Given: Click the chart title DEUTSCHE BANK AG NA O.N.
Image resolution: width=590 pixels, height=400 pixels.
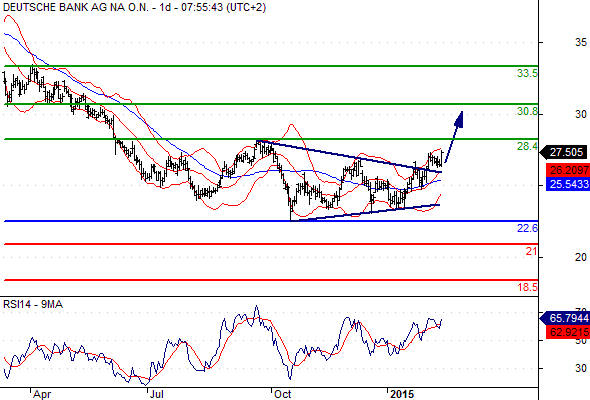Looking at the screenshot, I should [x=75, y=7].
